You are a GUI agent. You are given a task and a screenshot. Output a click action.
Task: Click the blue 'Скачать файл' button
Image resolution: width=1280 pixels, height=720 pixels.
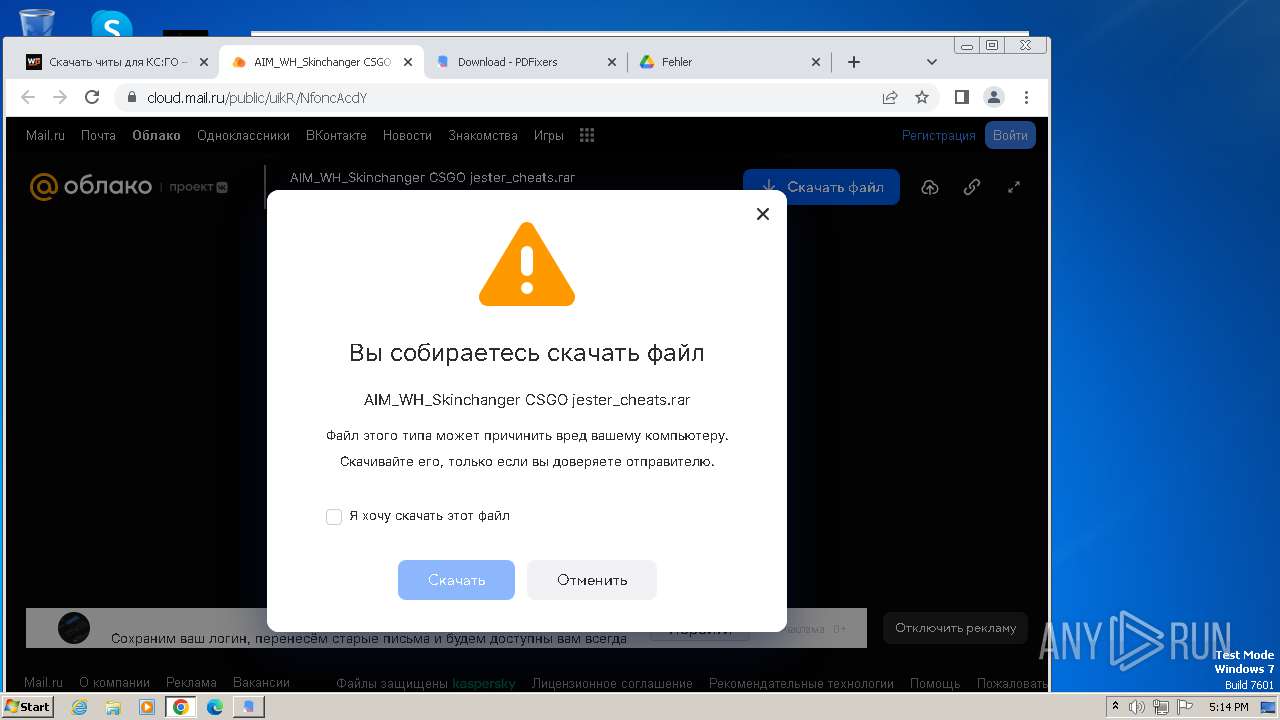click(821, 187)
